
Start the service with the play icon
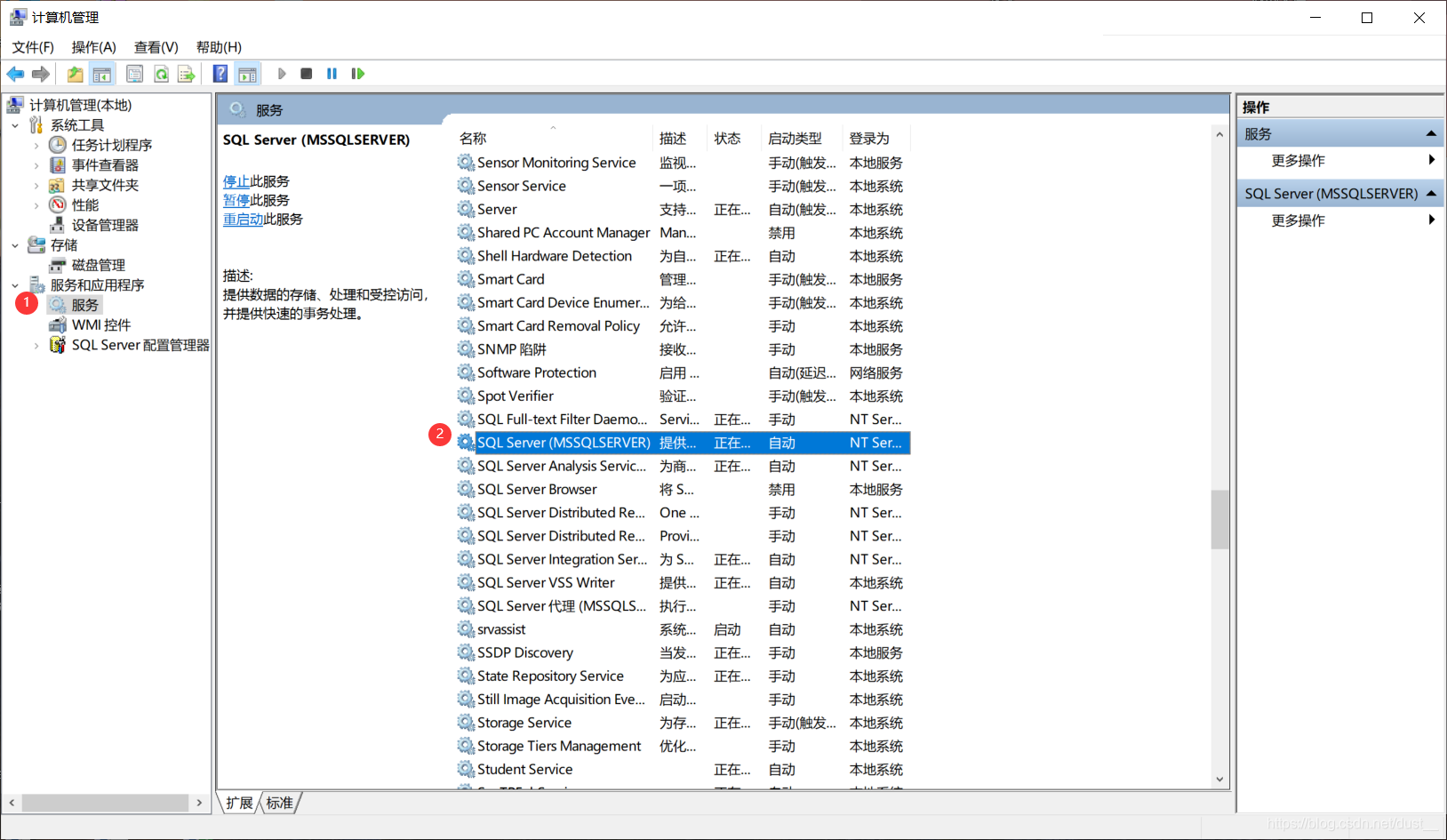pos(282,74)
